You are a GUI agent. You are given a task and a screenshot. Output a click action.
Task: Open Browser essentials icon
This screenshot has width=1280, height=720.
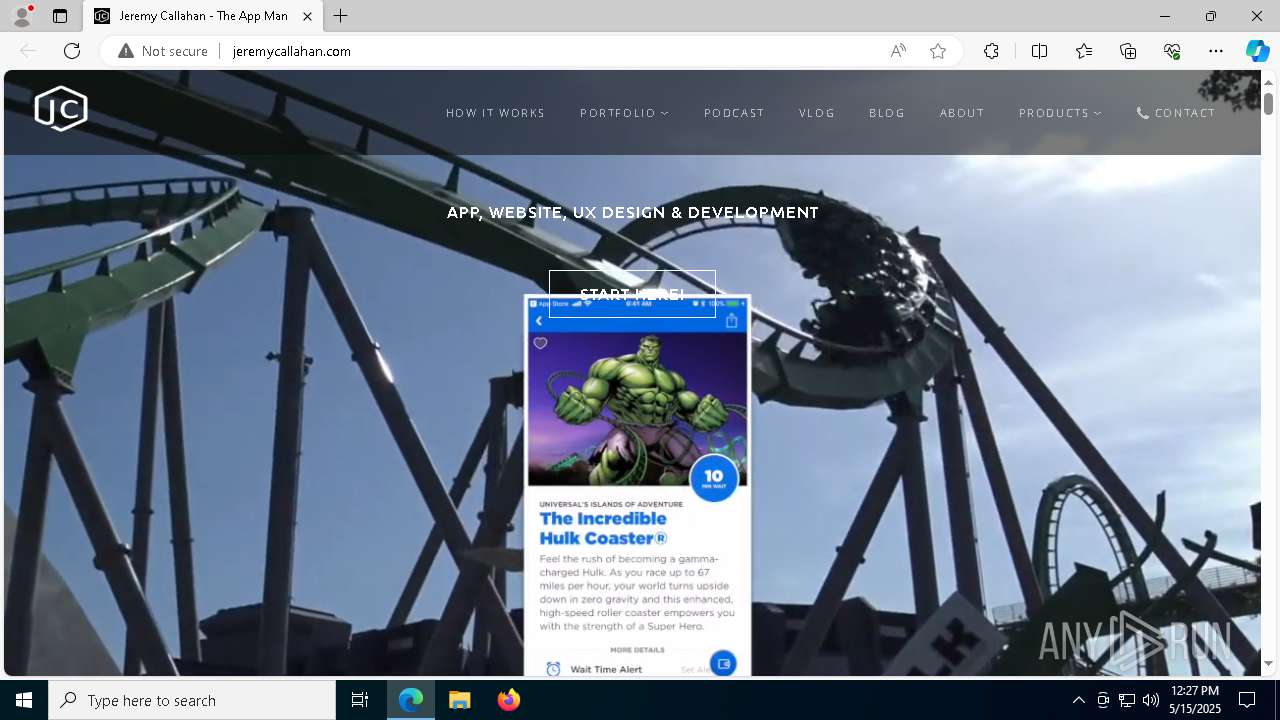coord(1172,51)
